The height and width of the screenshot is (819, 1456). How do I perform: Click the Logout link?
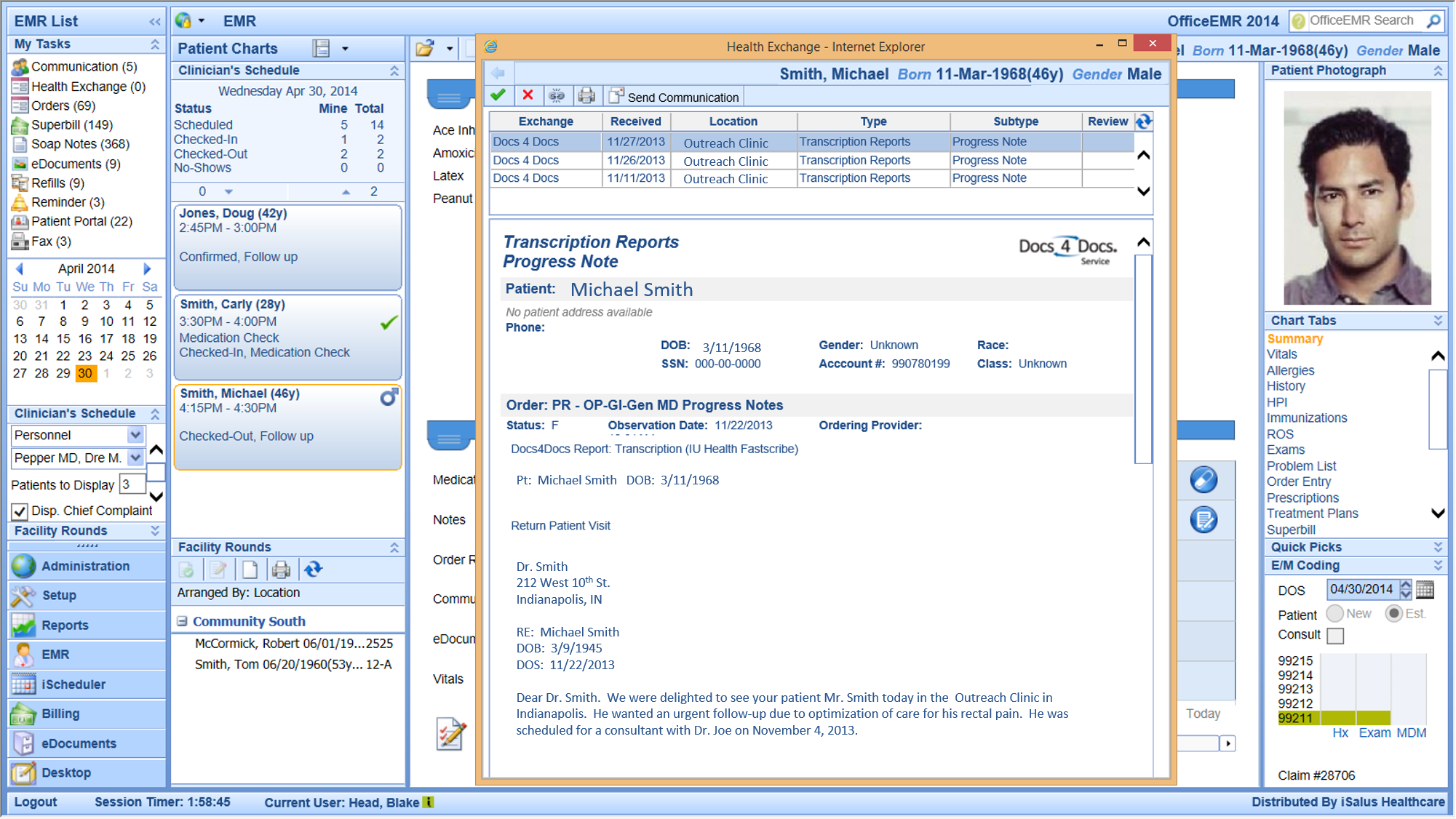click(x=35, y=802)
